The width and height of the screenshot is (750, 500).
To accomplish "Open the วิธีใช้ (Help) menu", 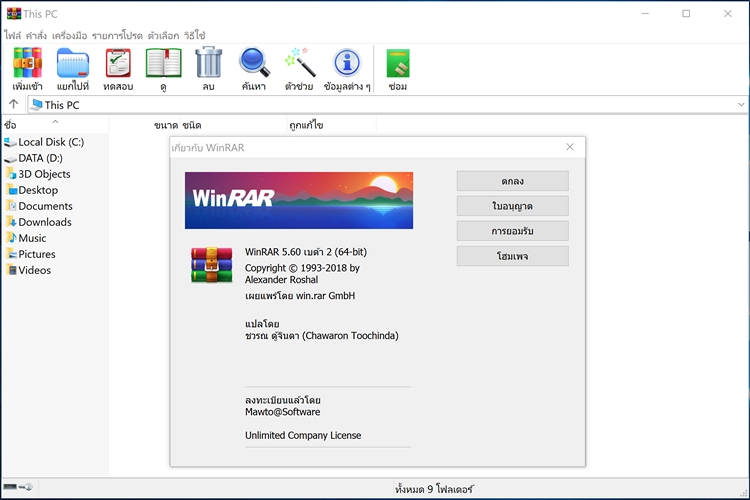I will point(194,35).
